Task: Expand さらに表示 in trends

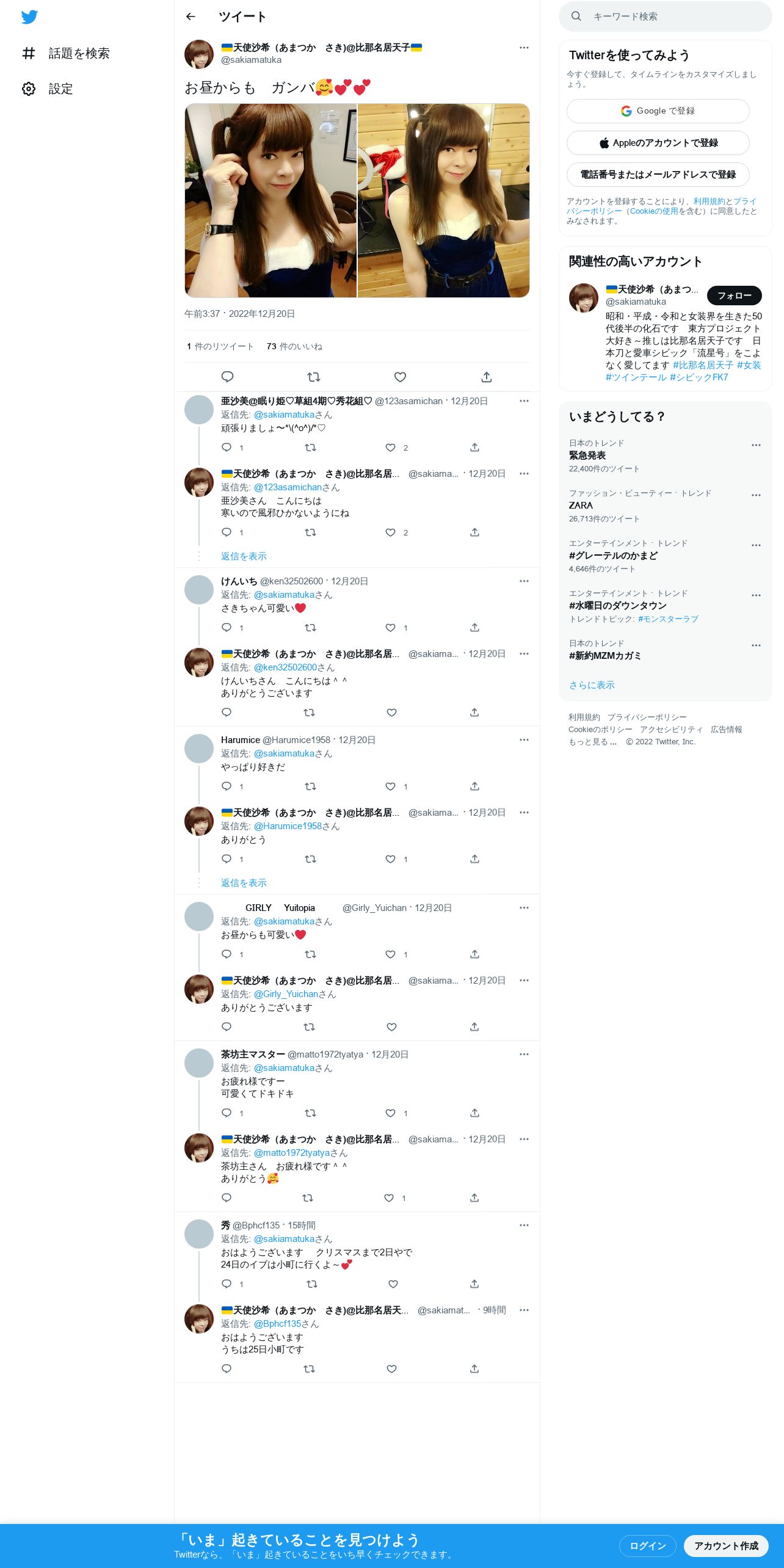Action: [x=592, y=685]
